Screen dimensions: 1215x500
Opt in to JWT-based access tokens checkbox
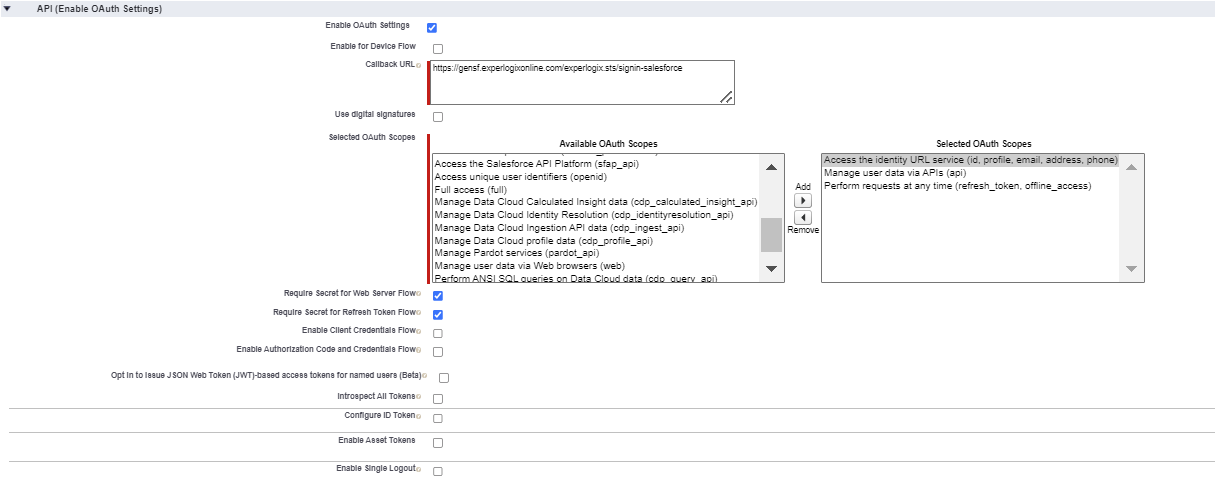(x=444, y=378)
